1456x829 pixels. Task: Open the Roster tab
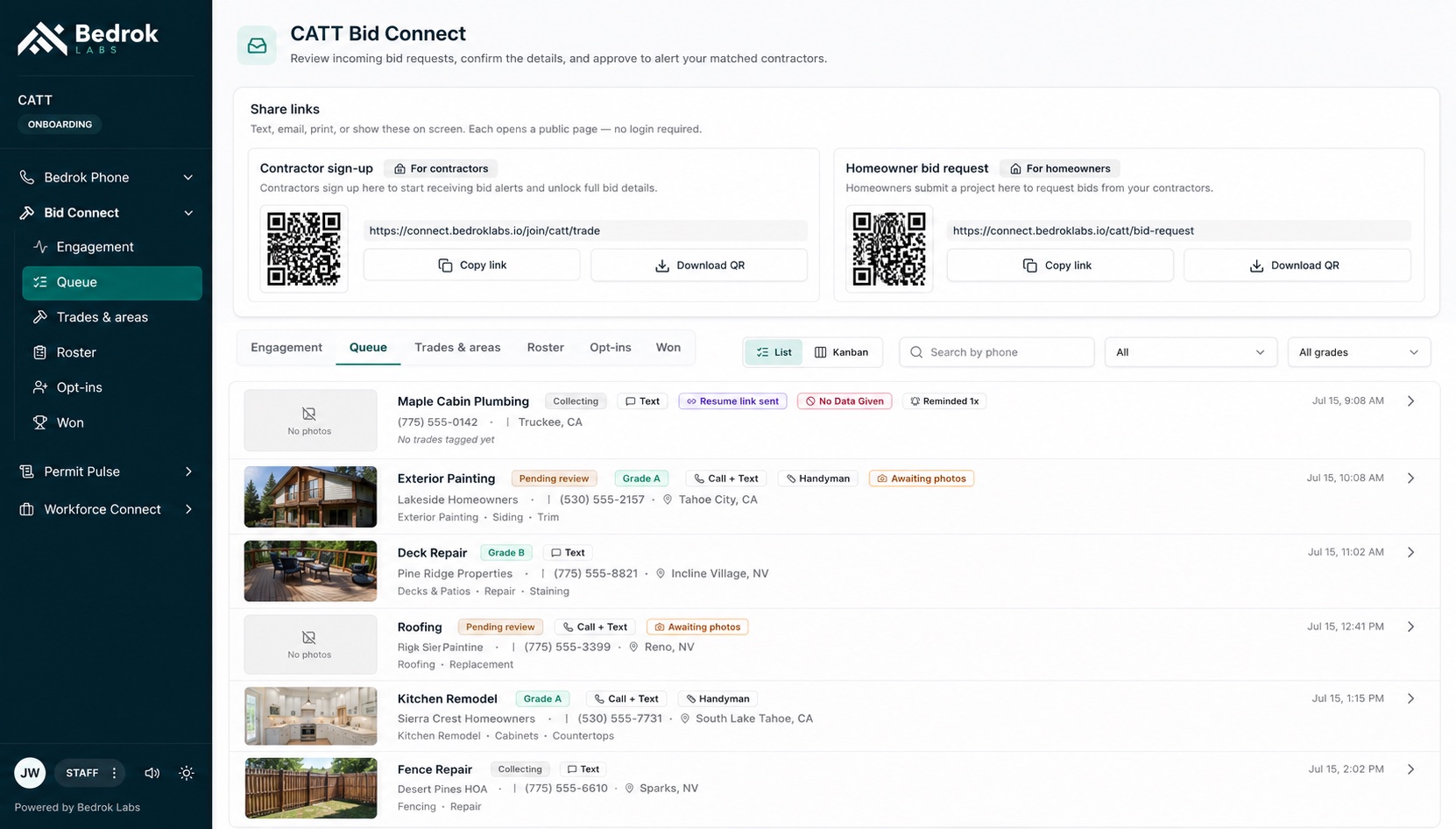coord(545,348)
